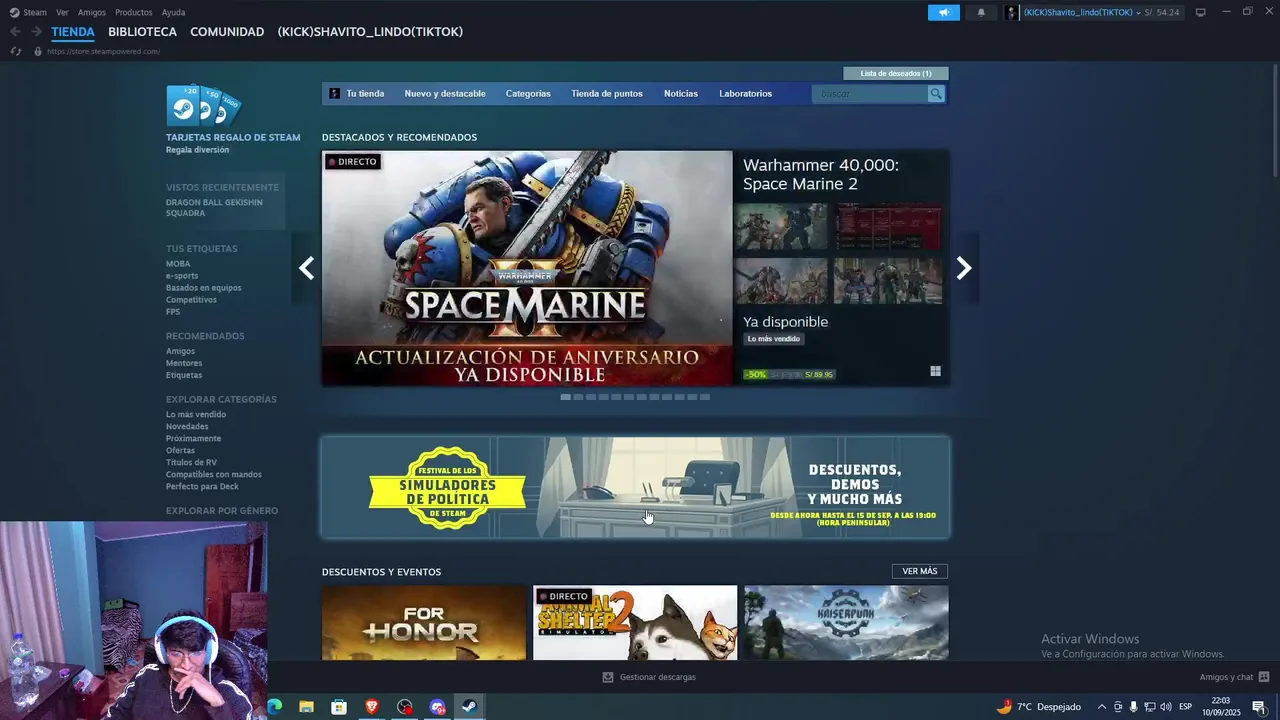The width and height of the screenshot is (1280, 720).
Task: Show next featured game carousel arrow
Action: tap(964, 268)
